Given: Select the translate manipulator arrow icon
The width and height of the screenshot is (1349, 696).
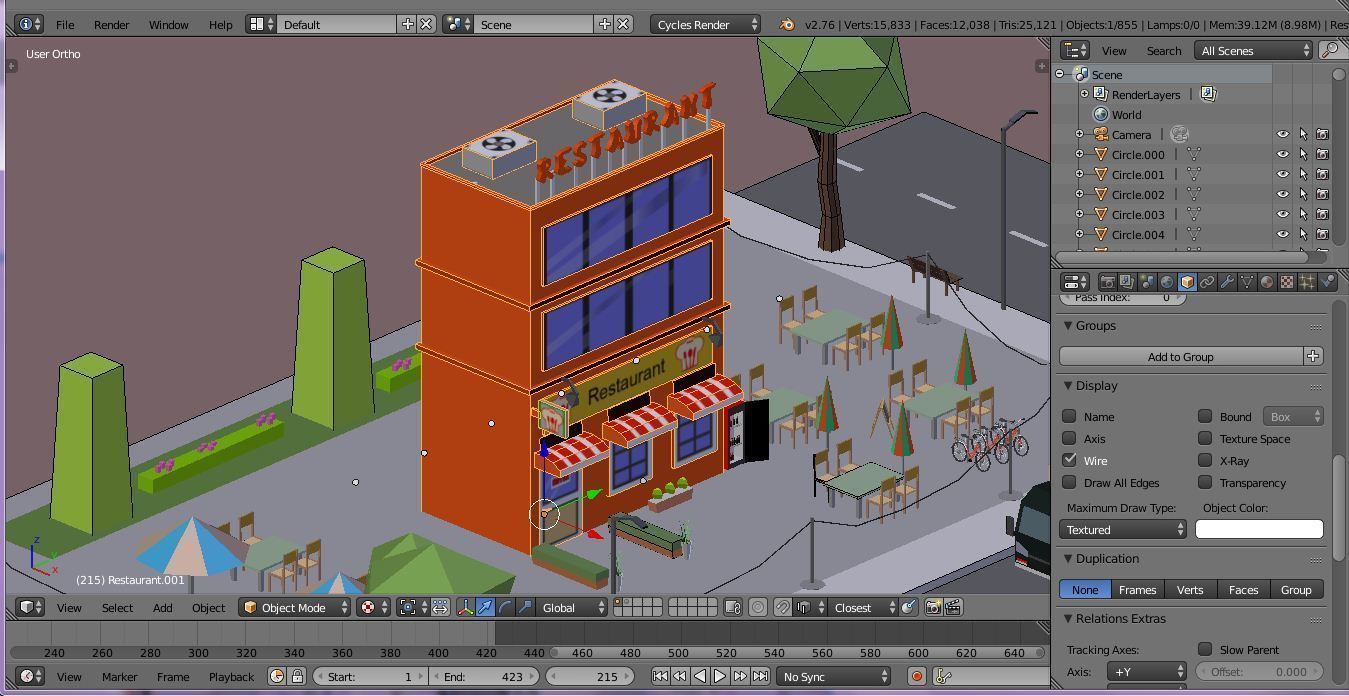Looking at the screenshot, I should [x=485, y=607].
